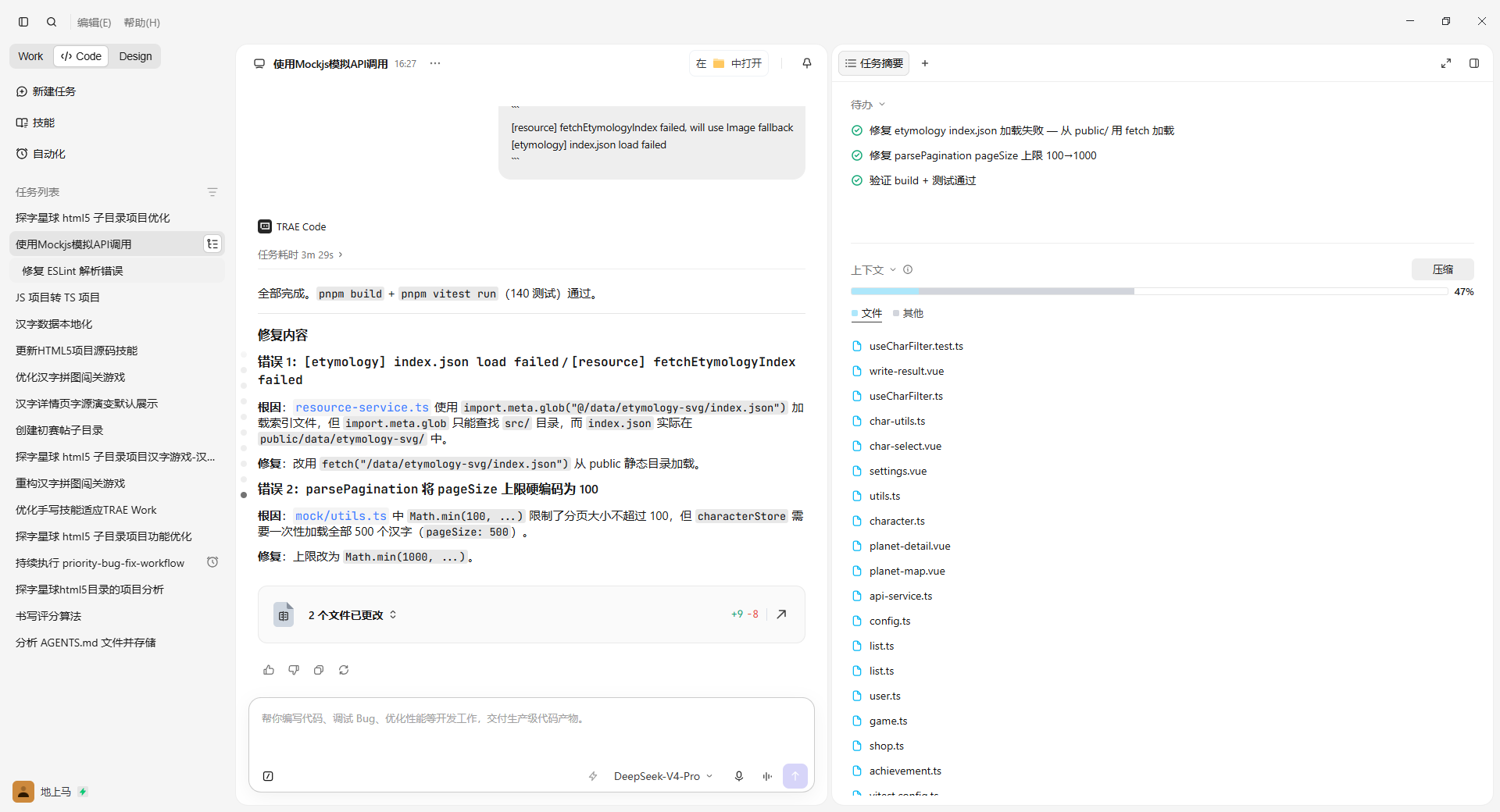Give the response a thumbs up

coord(269,670)
